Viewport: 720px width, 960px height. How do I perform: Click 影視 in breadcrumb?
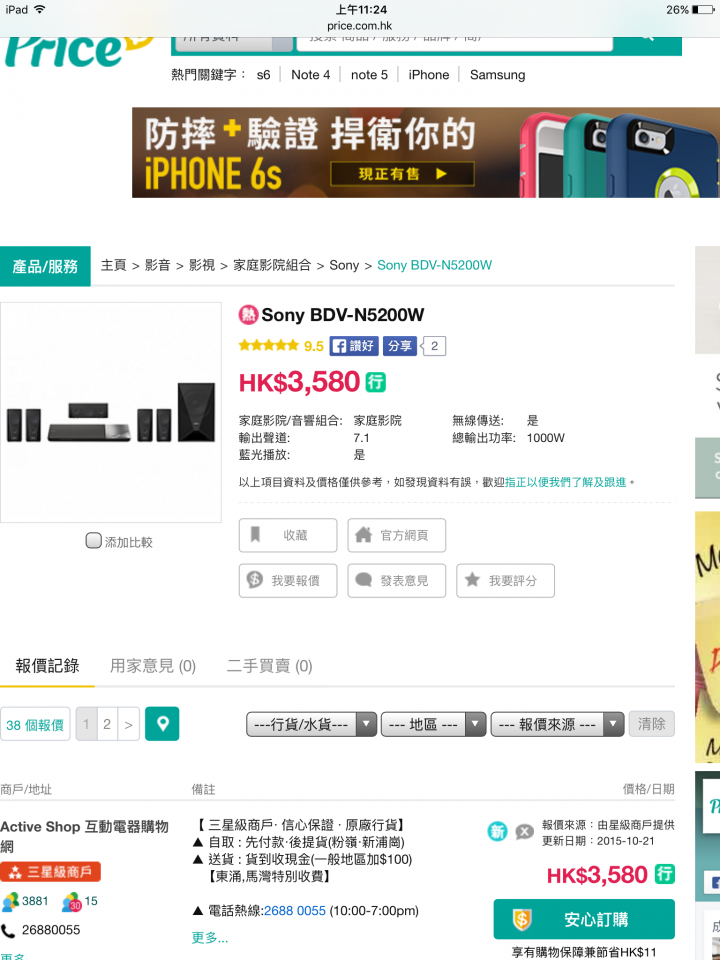(x=201, y=265)
